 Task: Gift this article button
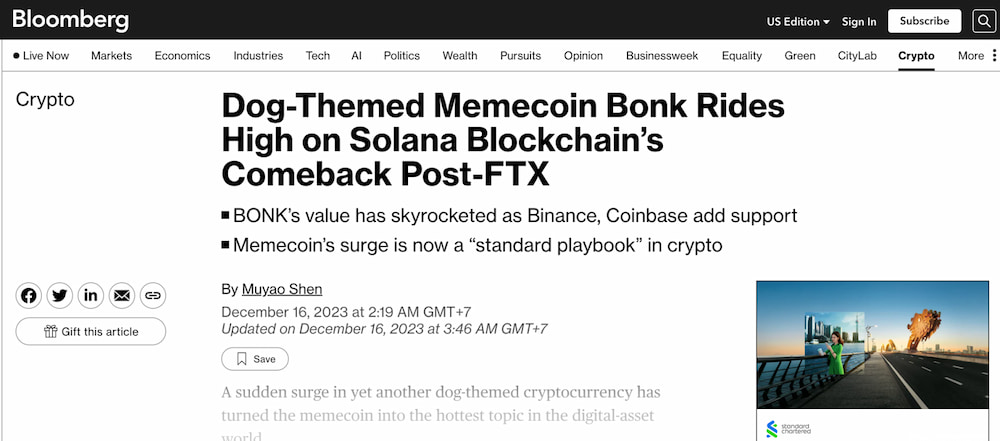[x=91, y=331]
